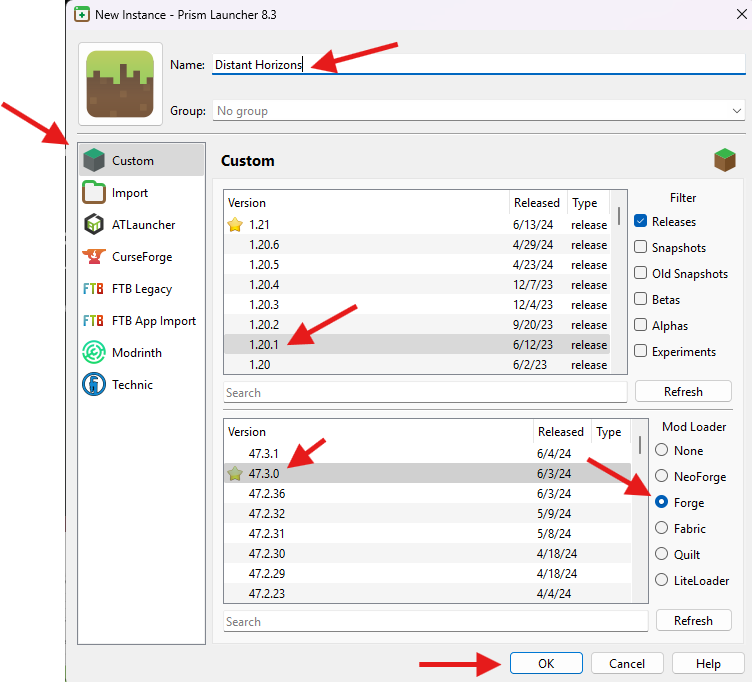Sort Forge list by Released column header

coord(561,431)
